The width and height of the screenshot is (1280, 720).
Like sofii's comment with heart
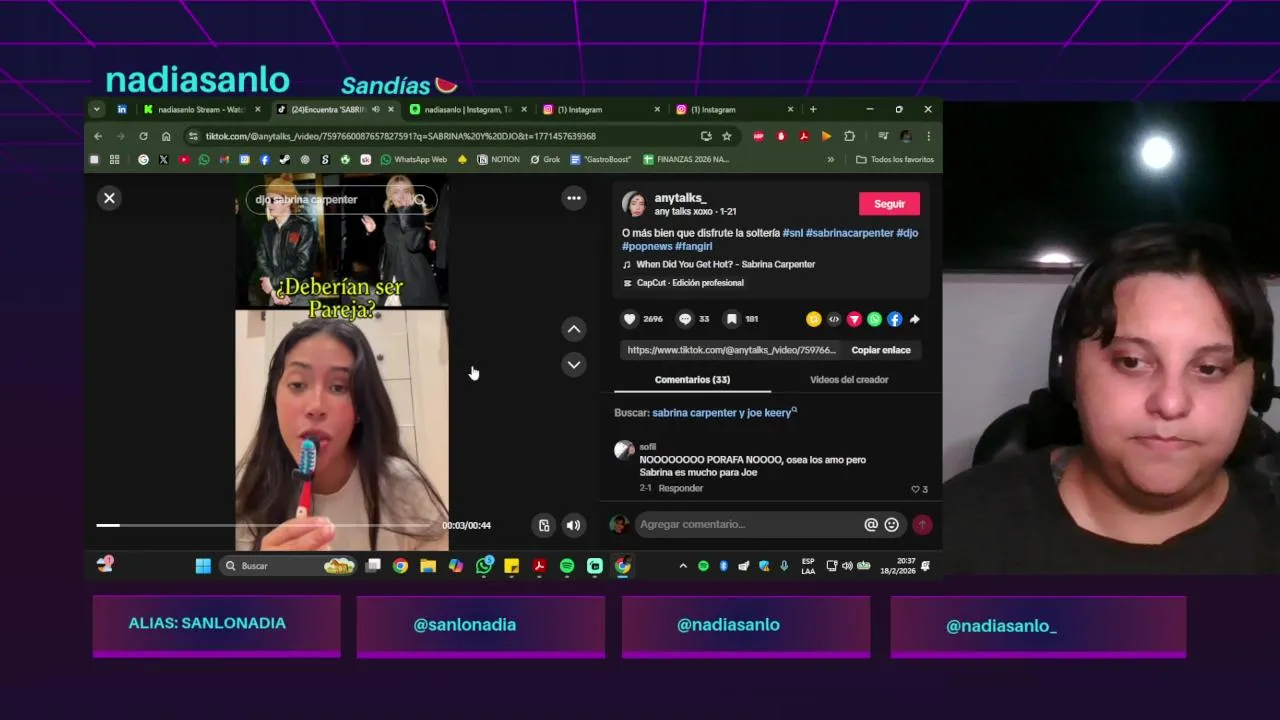point(915,489)
